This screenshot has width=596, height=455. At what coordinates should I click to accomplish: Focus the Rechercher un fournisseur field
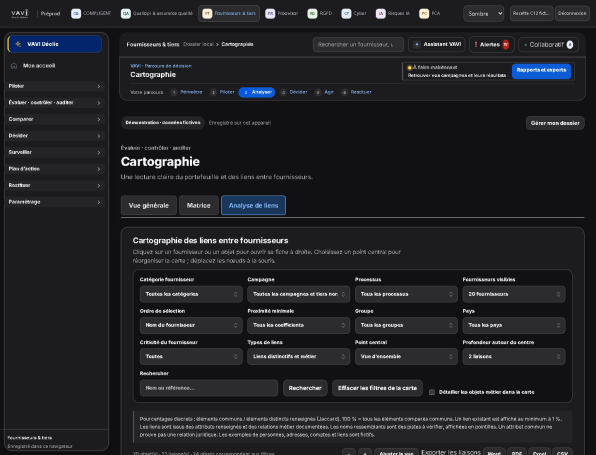coord(358,44)
